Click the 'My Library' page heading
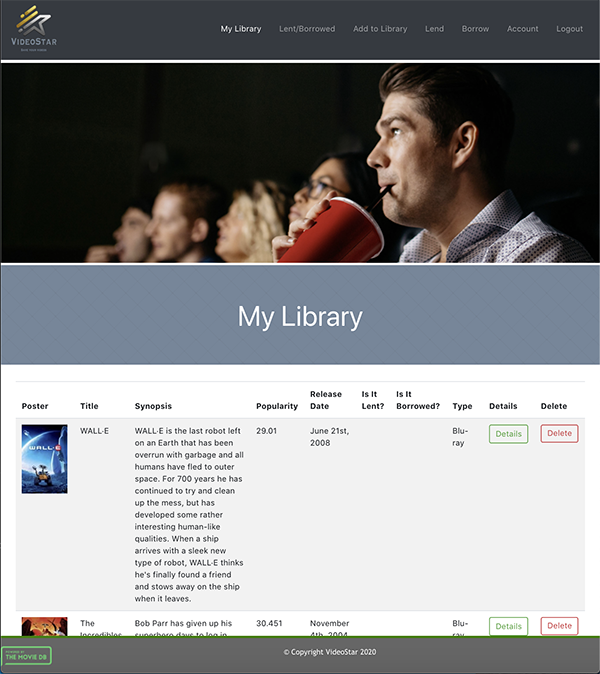The width and height of the screenshot is (600, 674). click(x=300, y=316)
